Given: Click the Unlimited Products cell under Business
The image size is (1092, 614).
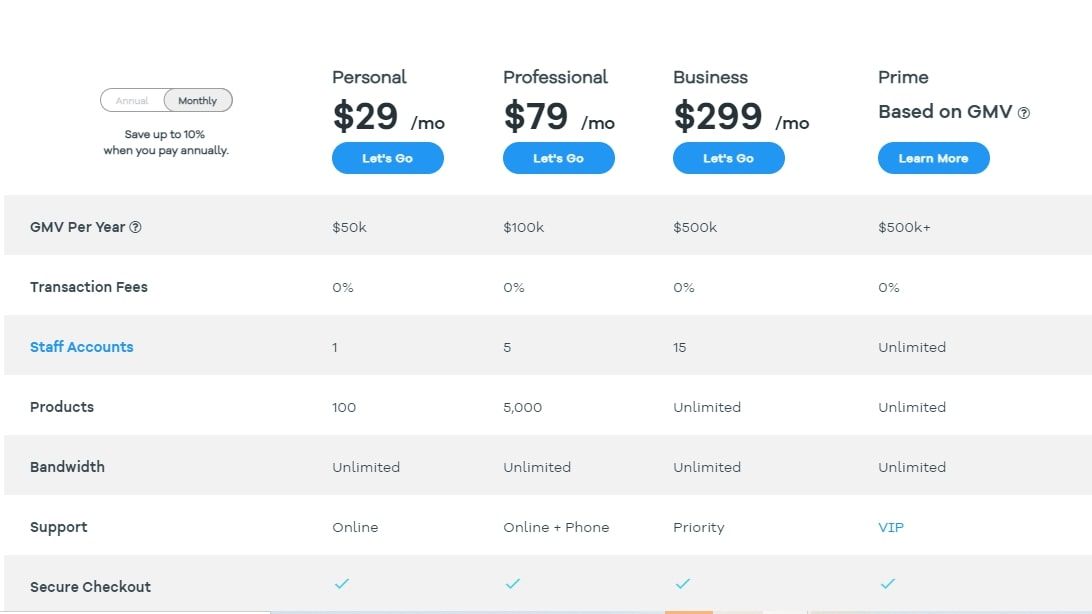Looking at the screenshot, I should [707, 407].
